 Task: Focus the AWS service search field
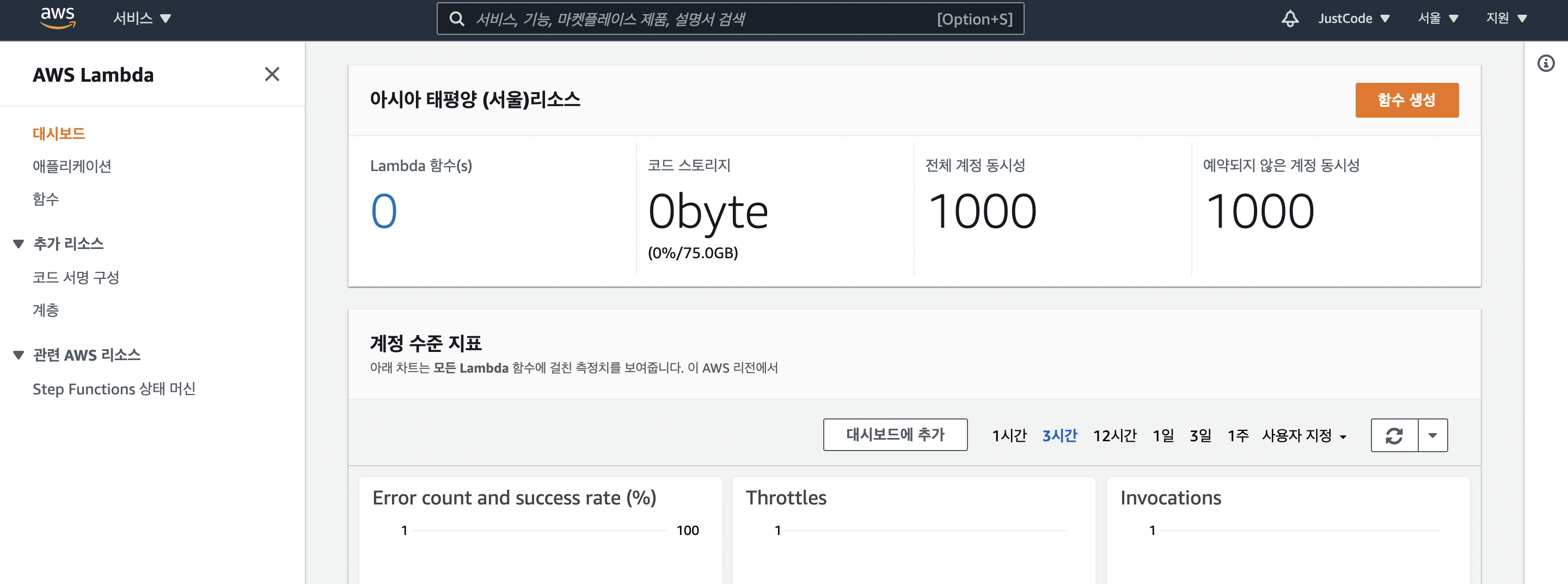(730, 19)
